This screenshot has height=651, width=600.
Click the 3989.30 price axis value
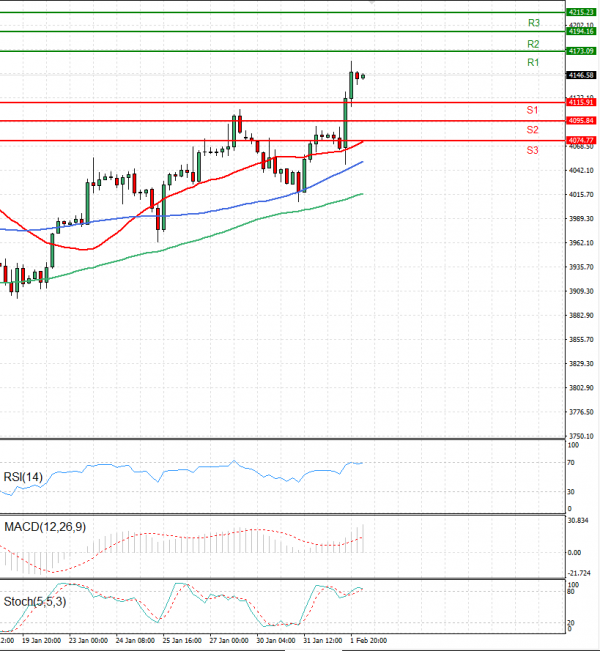[x=581, y=218]
